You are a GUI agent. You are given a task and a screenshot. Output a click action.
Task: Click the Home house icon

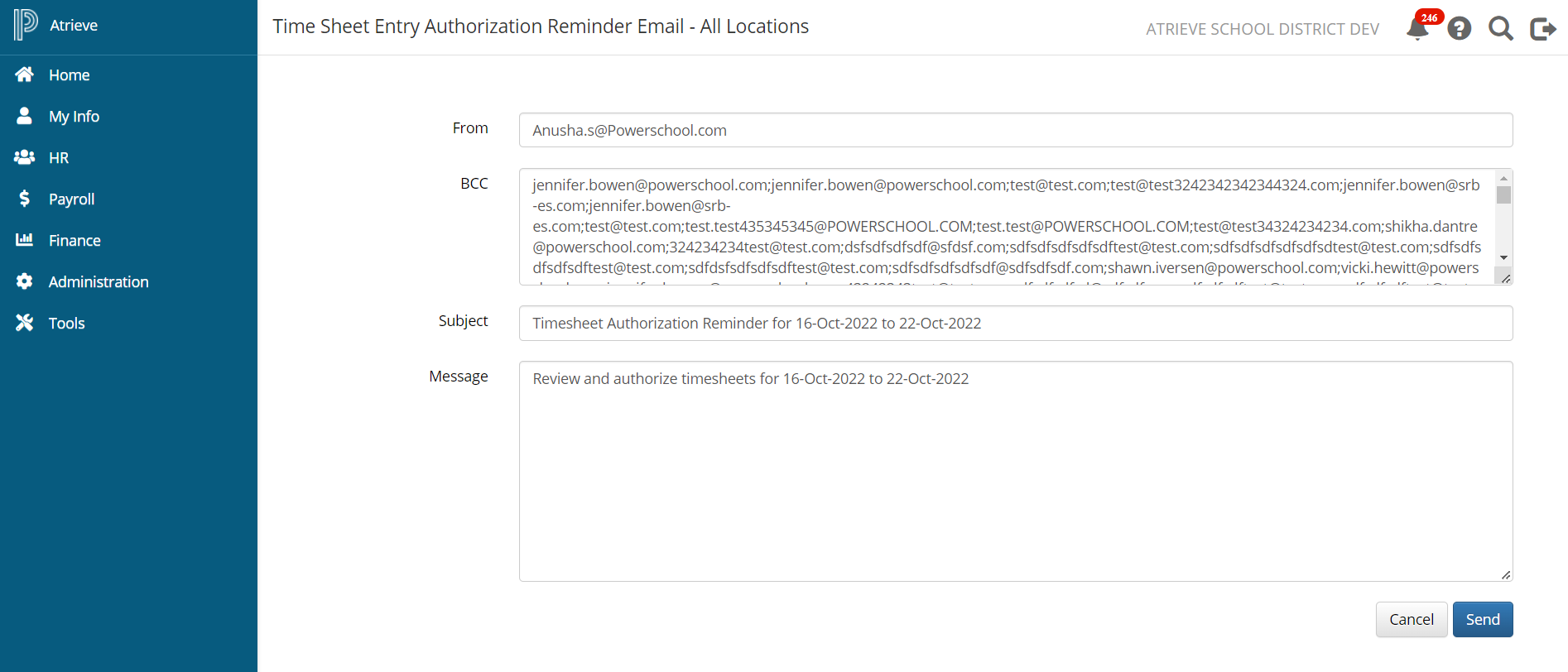click(25, 74)
